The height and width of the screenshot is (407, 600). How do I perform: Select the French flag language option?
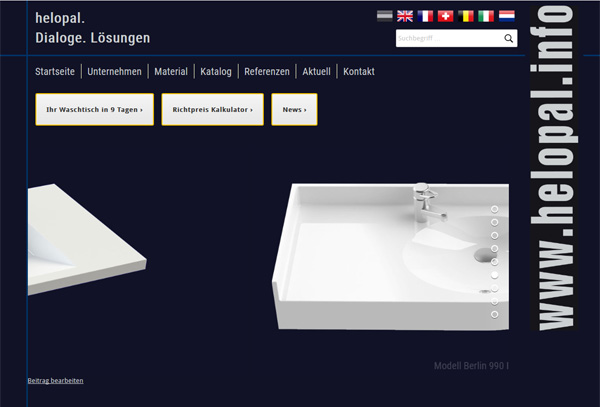(425, 16)
